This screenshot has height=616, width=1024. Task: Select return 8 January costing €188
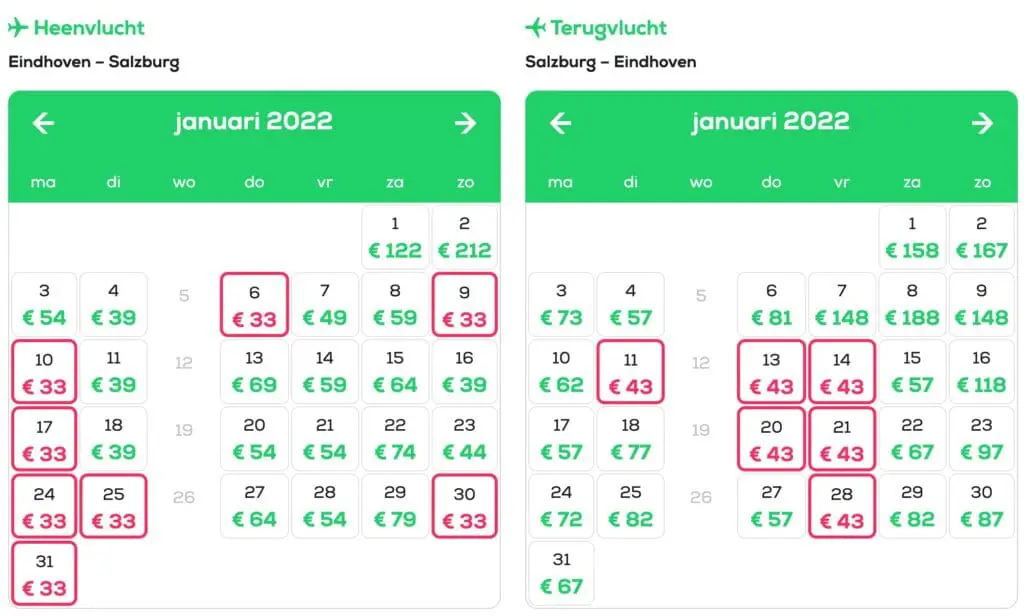pyautogui.click(x=912, y=304)
